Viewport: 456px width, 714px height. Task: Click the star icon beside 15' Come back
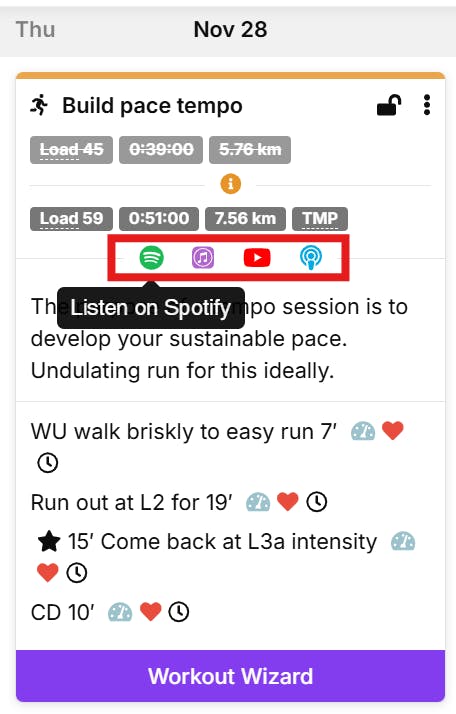[49, 541]
